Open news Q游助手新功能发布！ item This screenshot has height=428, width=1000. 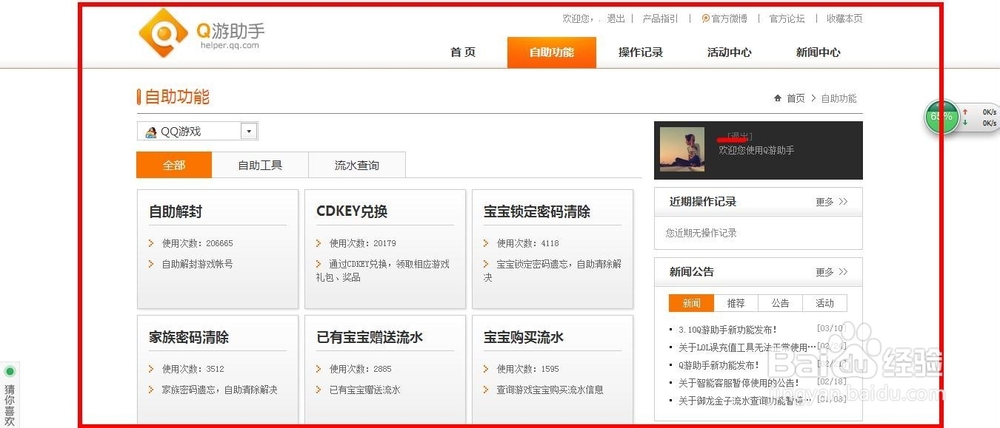[x=719, y=365]
